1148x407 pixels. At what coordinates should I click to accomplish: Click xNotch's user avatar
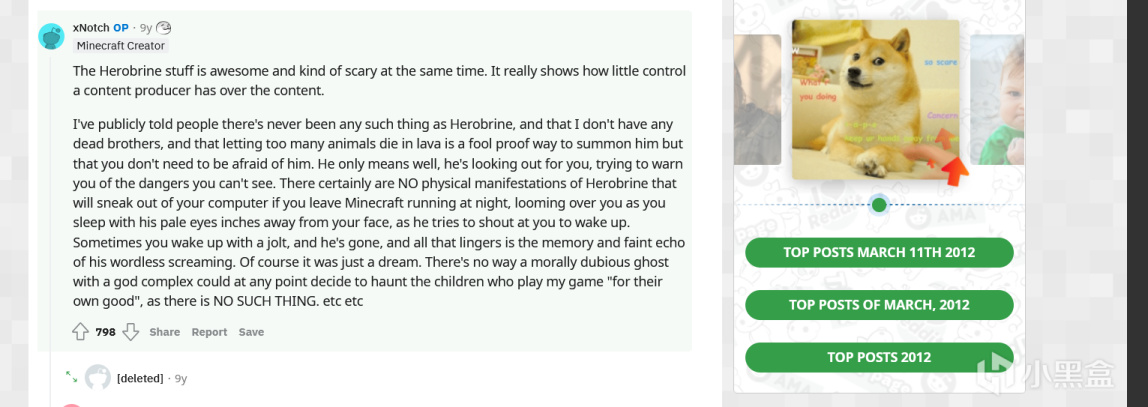(x=51, y=37)
